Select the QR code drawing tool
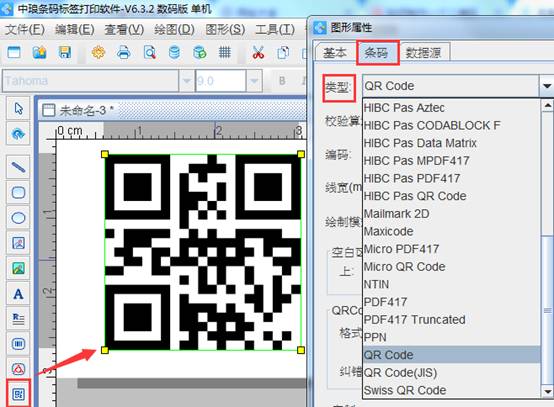The height and width of the screenshot is (407, 554). point(18,394)
